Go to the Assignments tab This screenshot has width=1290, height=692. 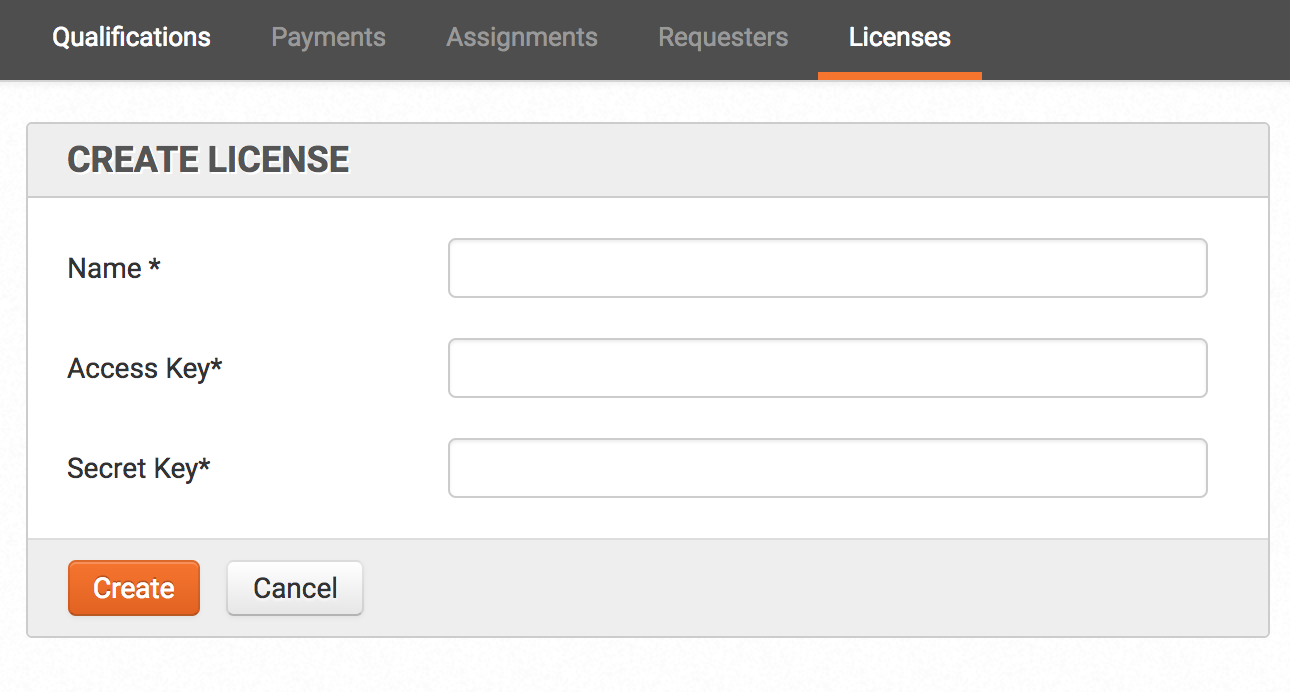[x=522, y=38]
